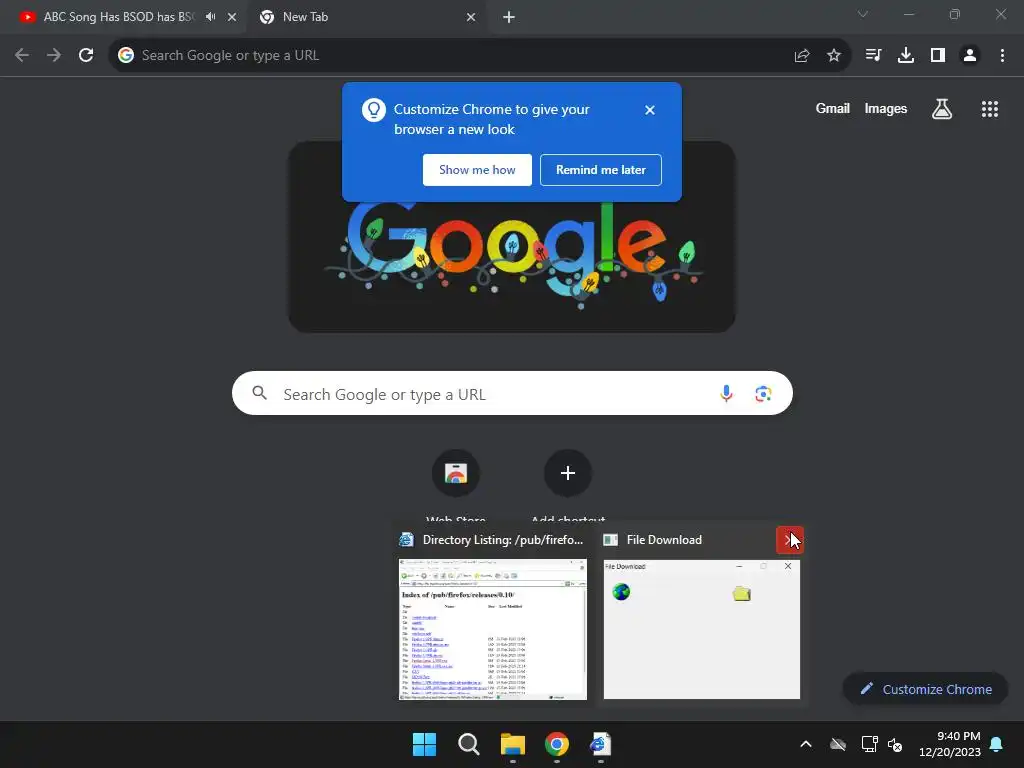Click Show me how button
Screen dimensions: 1024x768
[x=477, y=170]
